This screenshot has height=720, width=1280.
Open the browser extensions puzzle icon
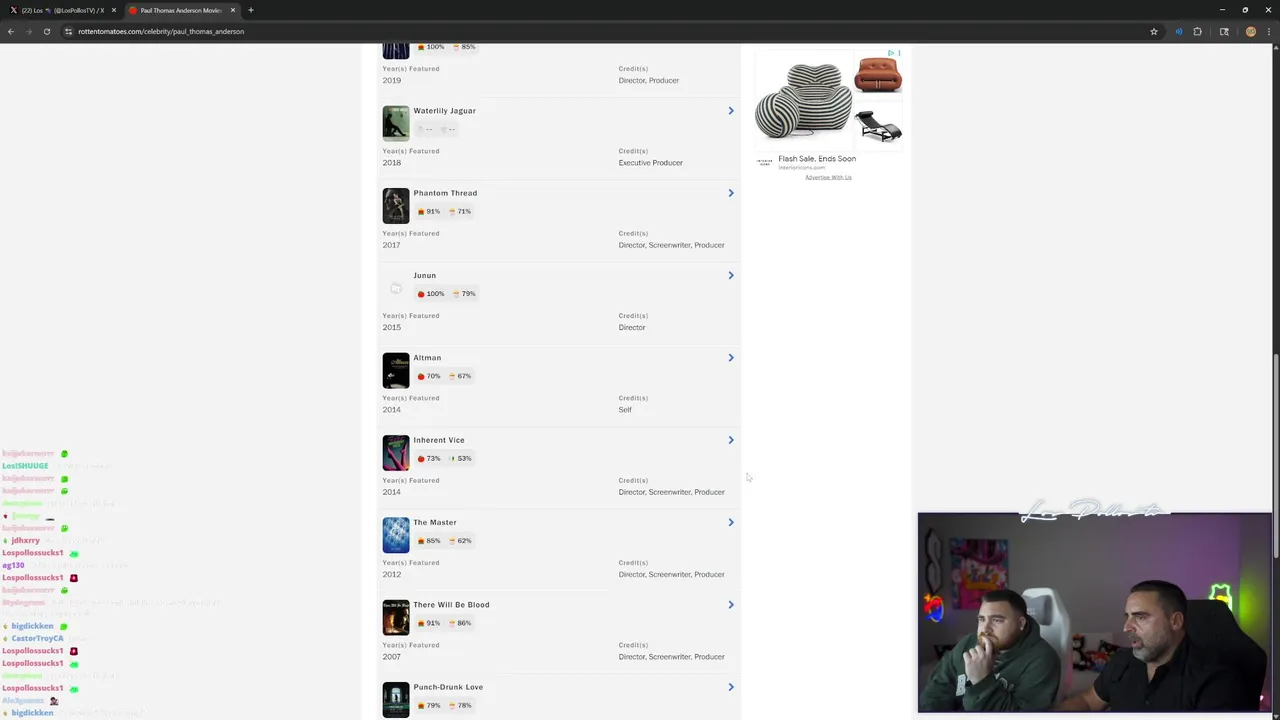tap(1197, 31)
